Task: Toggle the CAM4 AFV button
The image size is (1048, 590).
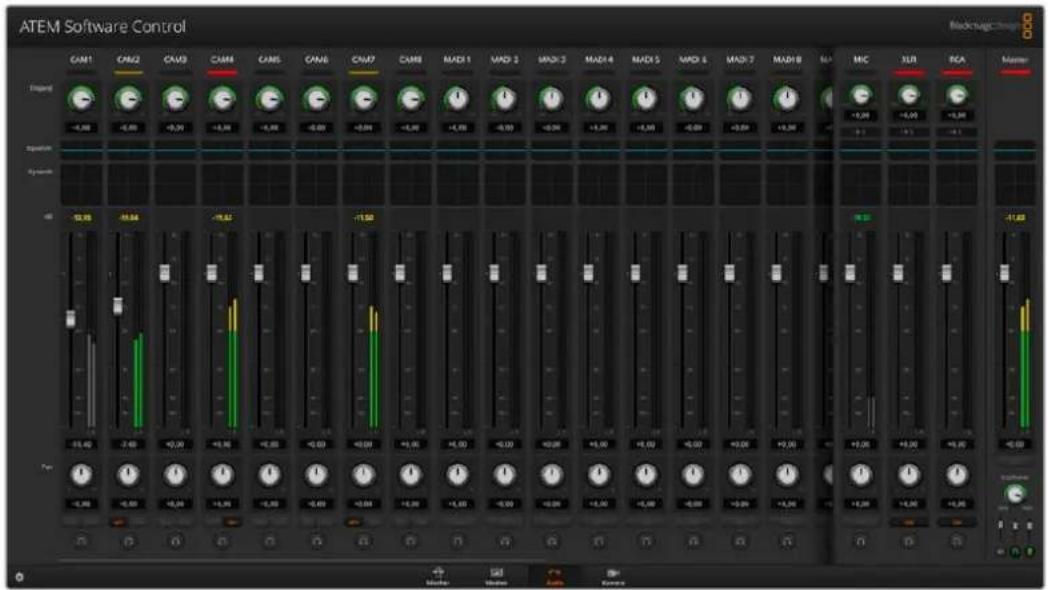Action: [x=232, y=522]
